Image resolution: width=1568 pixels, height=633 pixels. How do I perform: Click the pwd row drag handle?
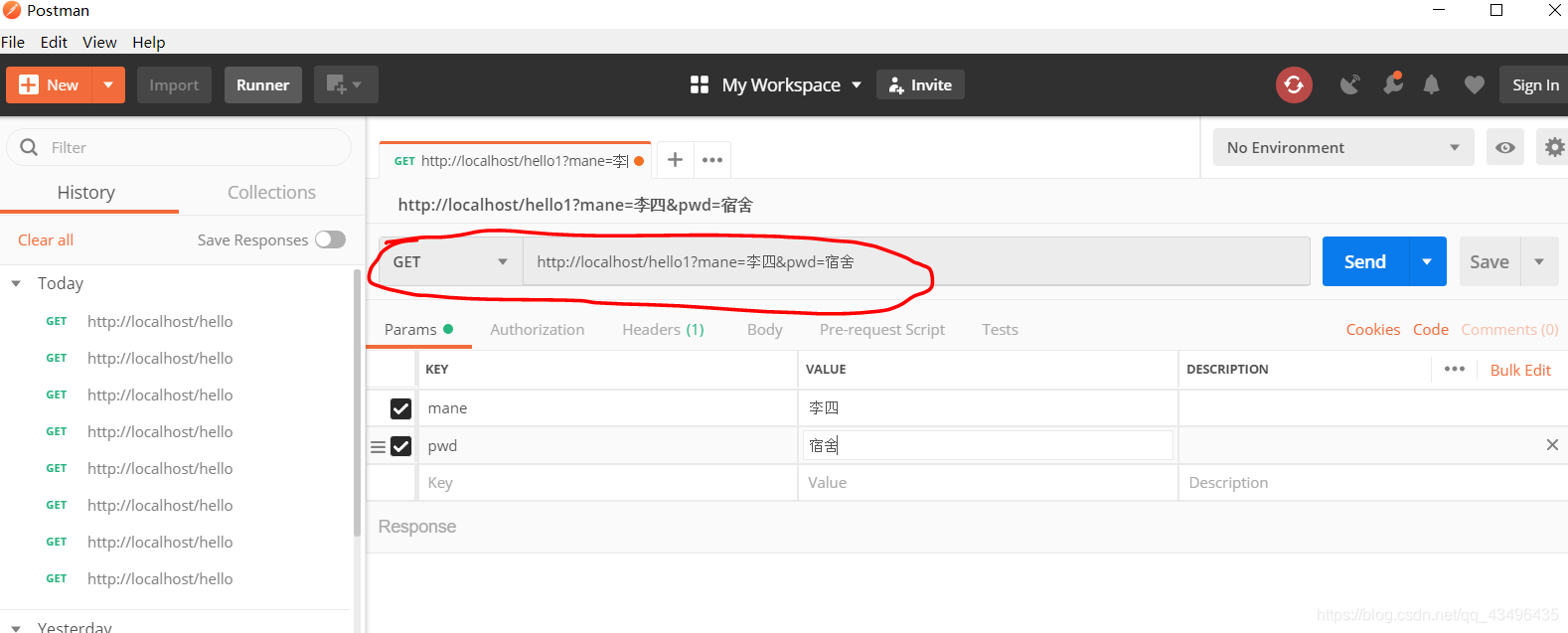378,446
